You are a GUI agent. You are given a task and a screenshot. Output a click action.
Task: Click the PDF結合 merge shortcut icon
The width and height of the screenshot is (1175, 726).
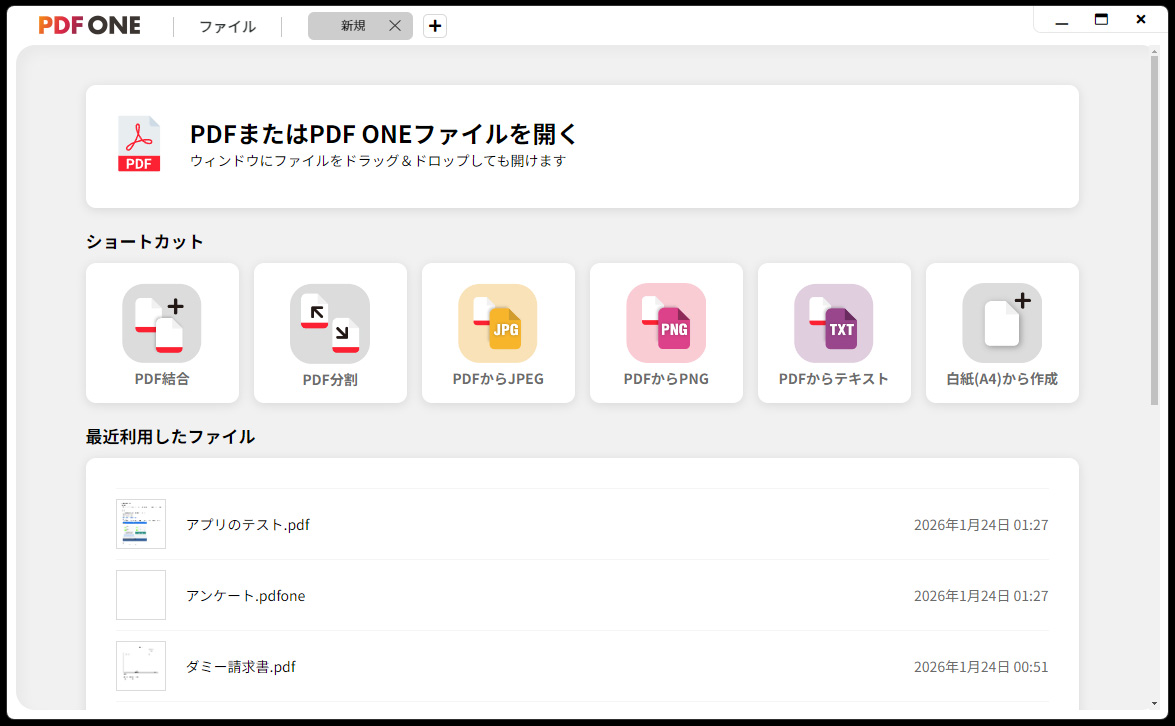tap(162, 323)
